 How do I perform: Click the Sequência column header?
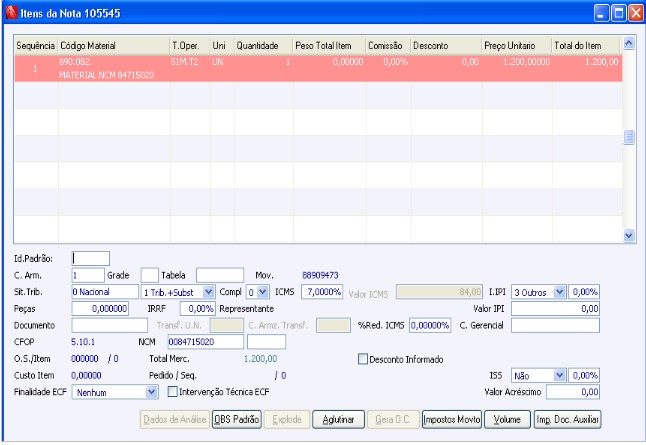coord(35,46)
